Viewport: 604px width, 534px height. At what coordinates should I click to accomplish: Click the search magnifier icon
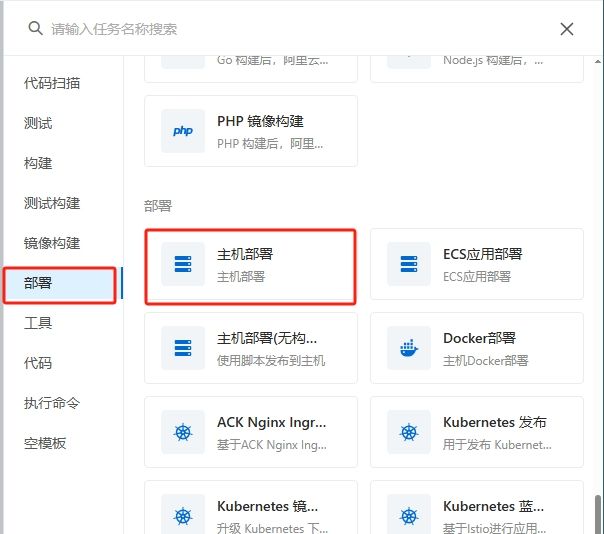coord(35,29)
